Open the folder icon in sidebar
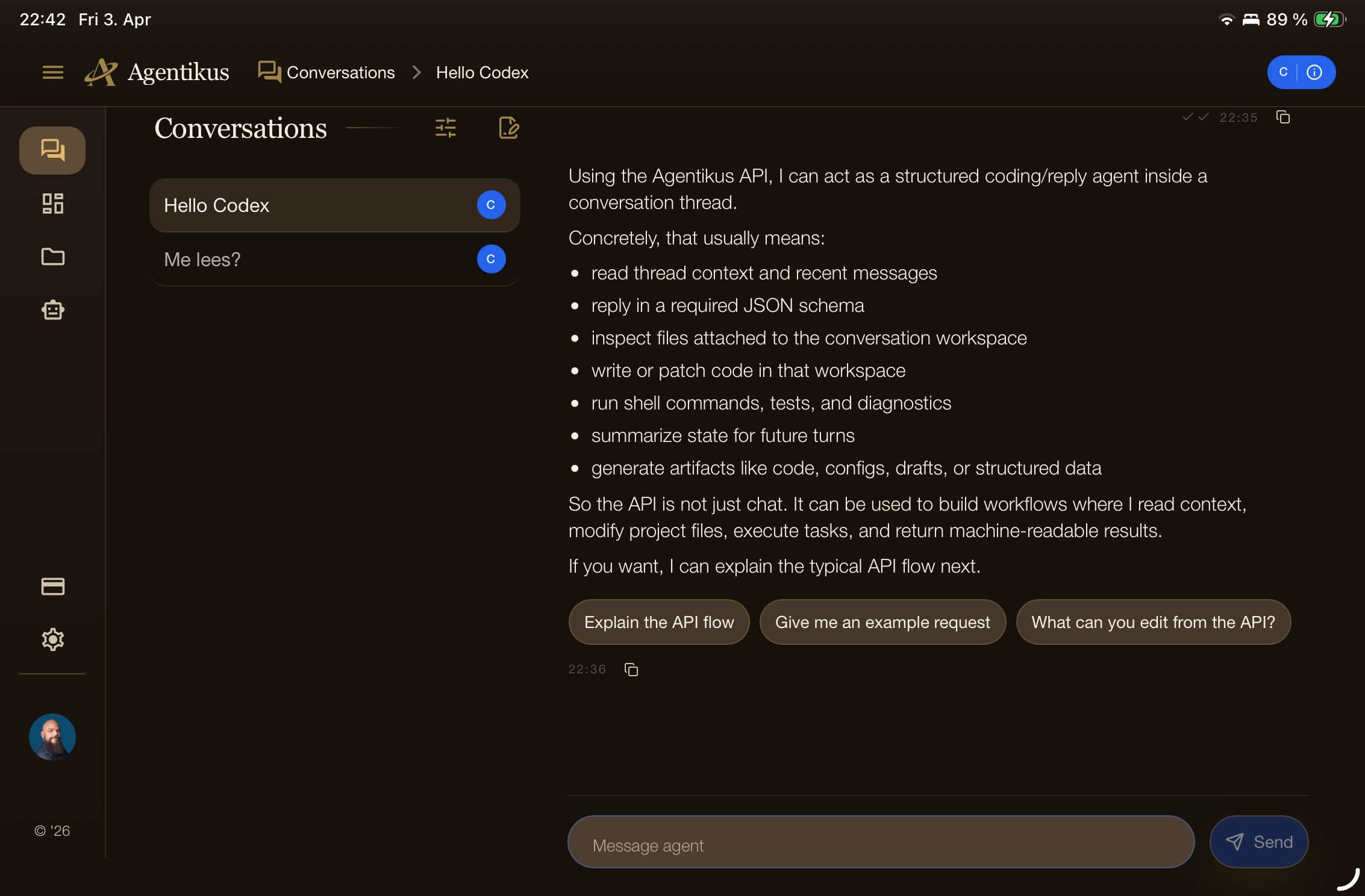 click(53, 257)
